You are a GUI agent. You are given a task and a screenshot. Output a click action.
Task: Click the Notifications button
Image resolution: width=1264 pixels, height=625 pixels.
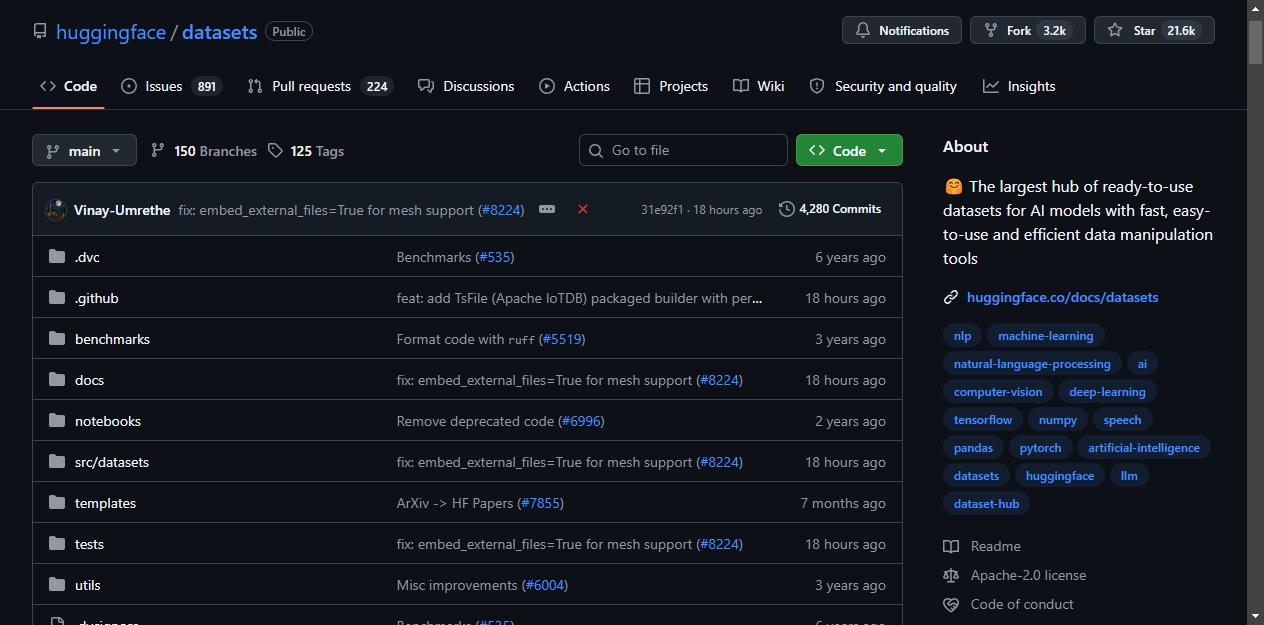coord(902,30)
